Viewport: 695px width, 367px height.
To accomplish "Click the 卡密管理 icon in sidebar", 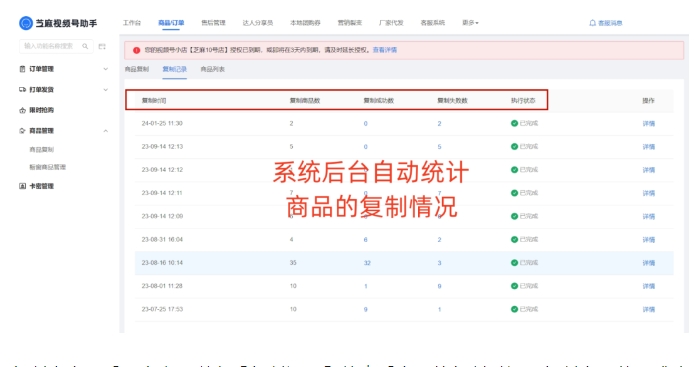I will pyautogui.click(x=23, y=186).
